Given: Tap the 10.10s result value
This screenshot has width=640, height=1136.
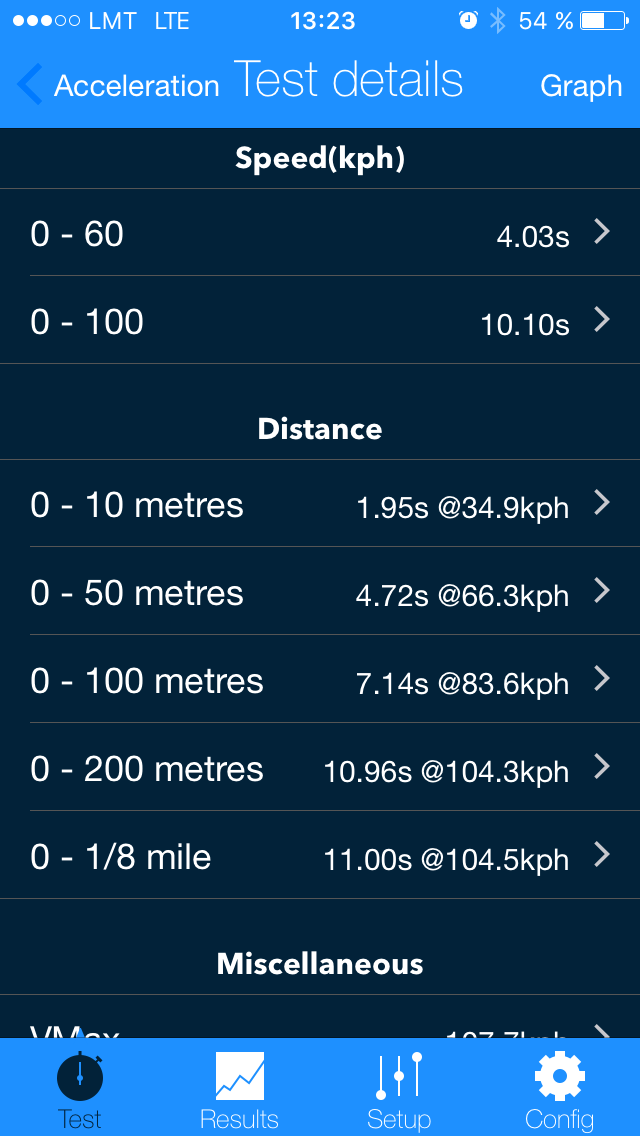Looking at the screenshot, I should (x=525, y=325).
